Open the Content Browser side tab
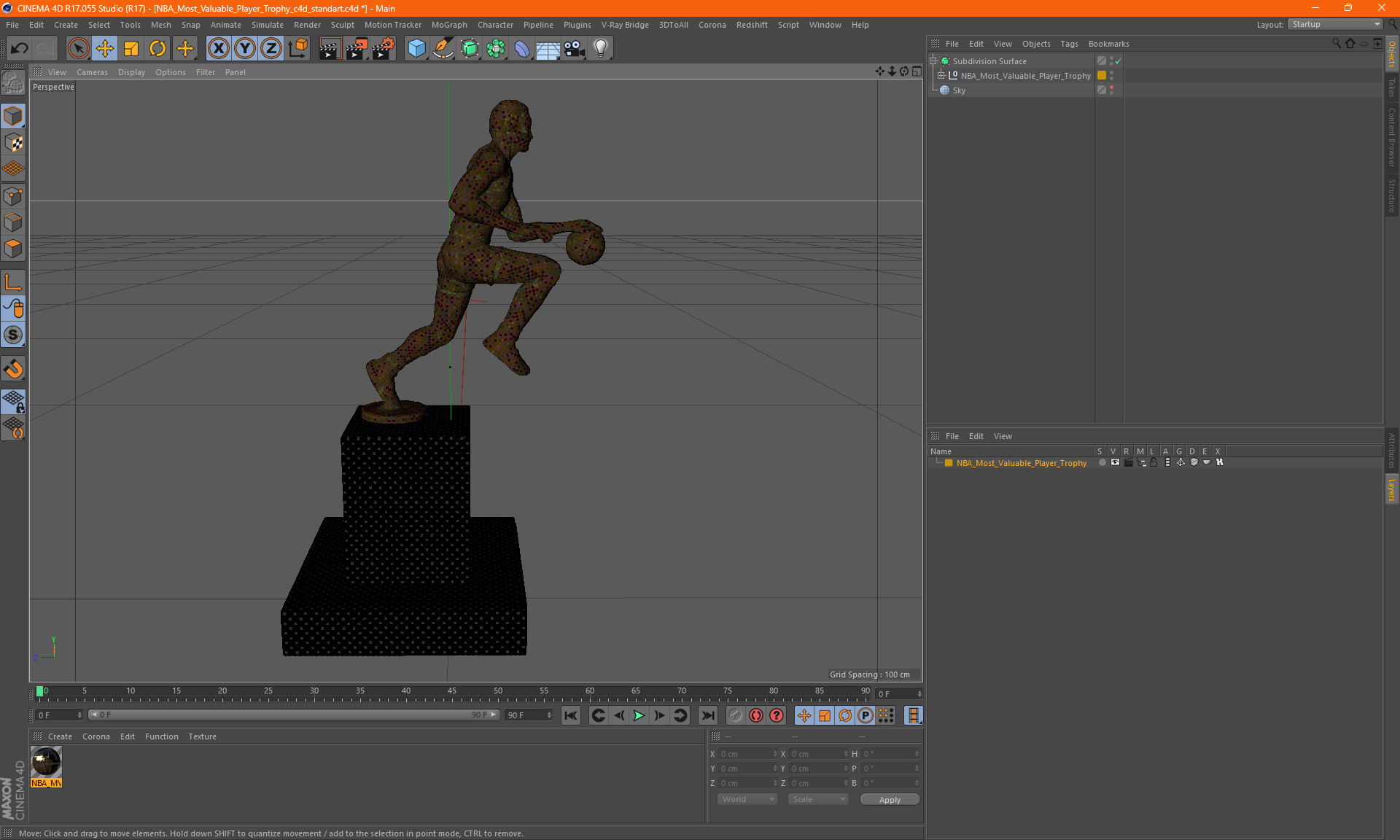This screenshot has width=1400, height=840. [x=1392, y=137]
